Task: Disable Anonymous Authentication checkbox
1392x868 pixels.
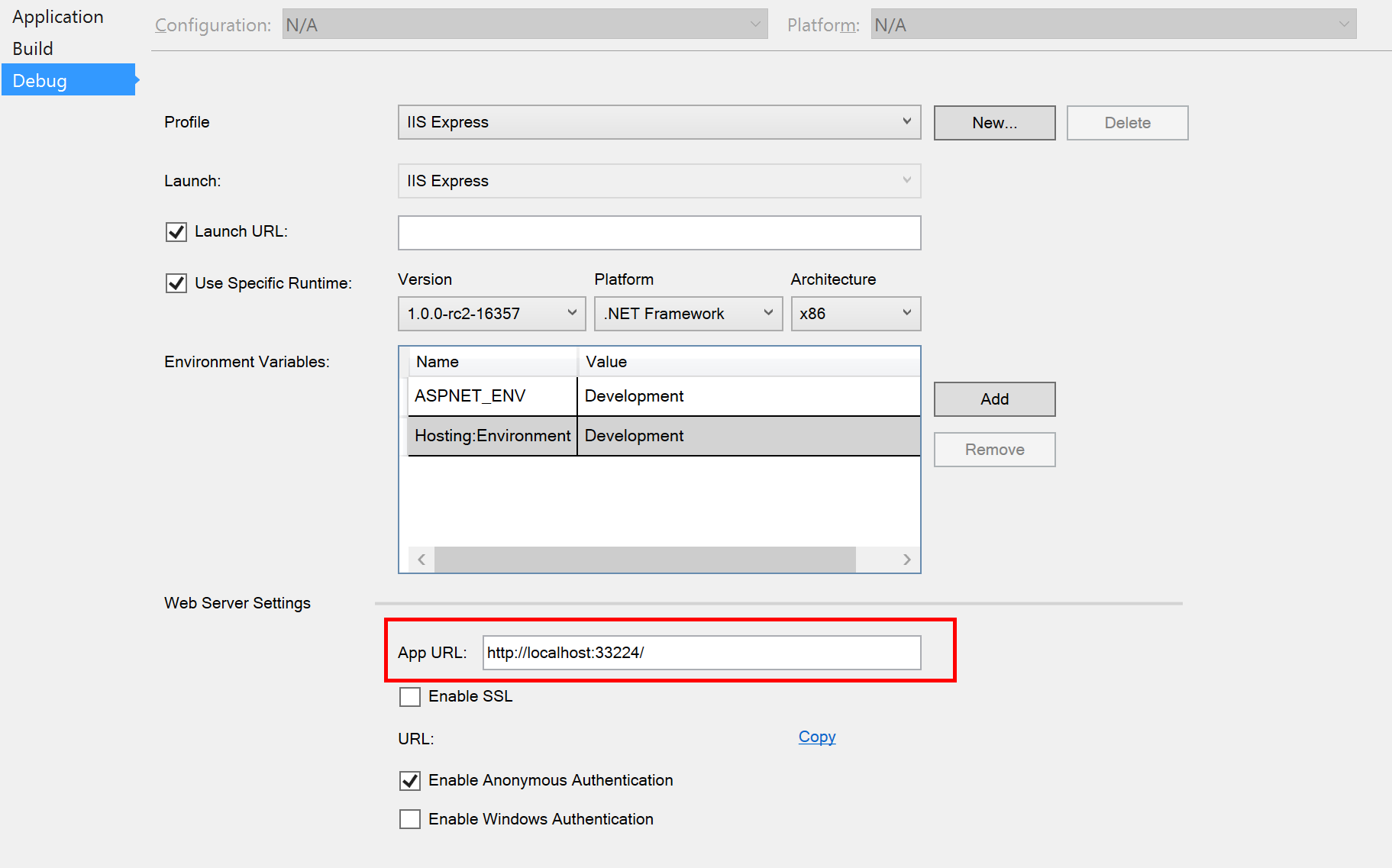Action: pyautogui.click(x=410, y=781)
